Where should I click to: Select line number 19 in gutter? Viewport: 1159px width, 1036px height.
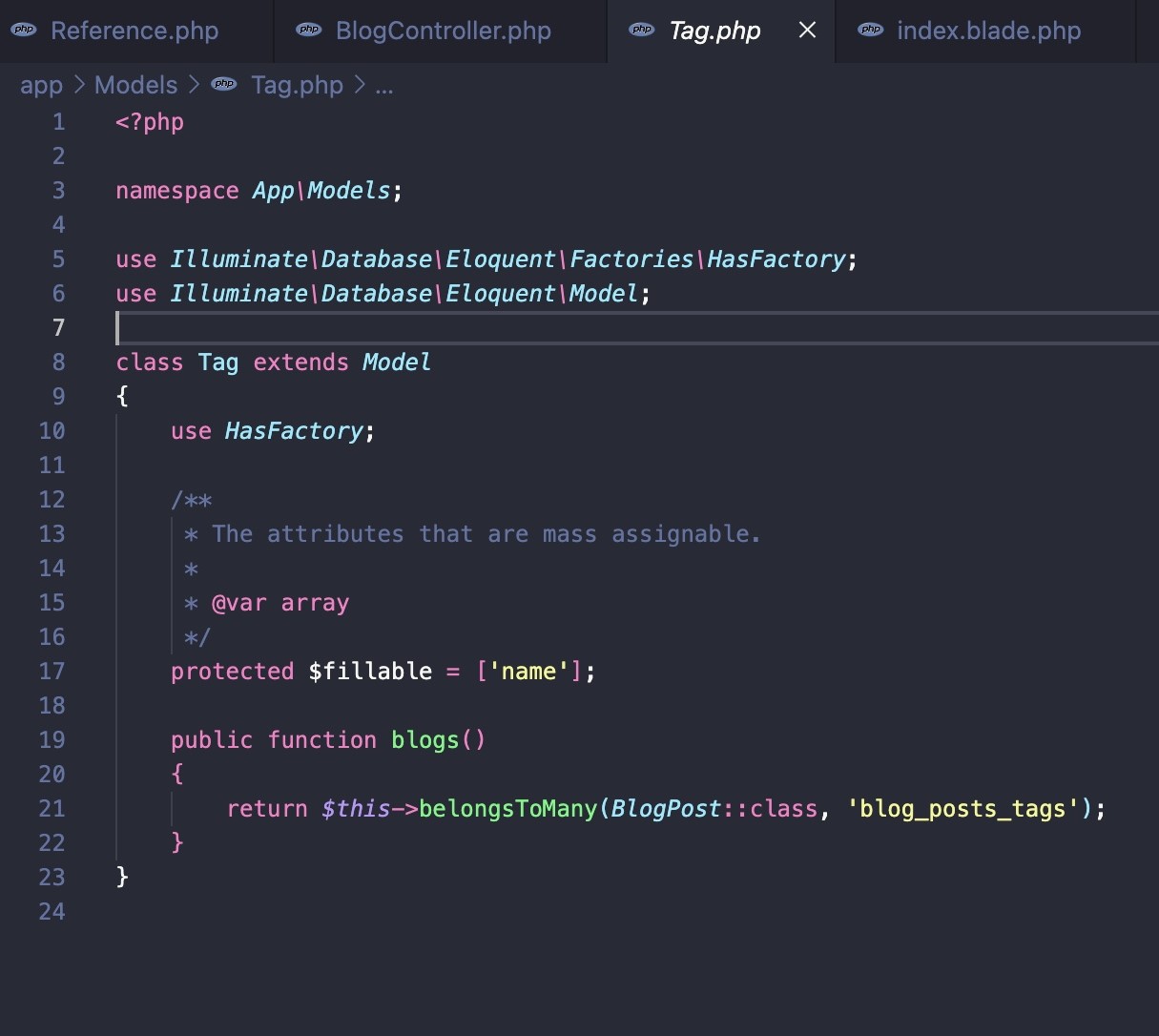point(52,740)
